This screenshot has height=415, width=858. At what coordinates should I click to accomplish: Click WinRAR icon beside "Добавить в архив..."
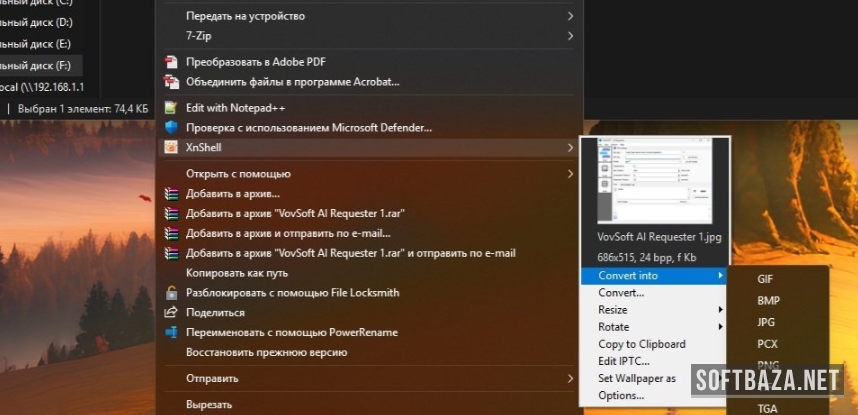(171, 193)
